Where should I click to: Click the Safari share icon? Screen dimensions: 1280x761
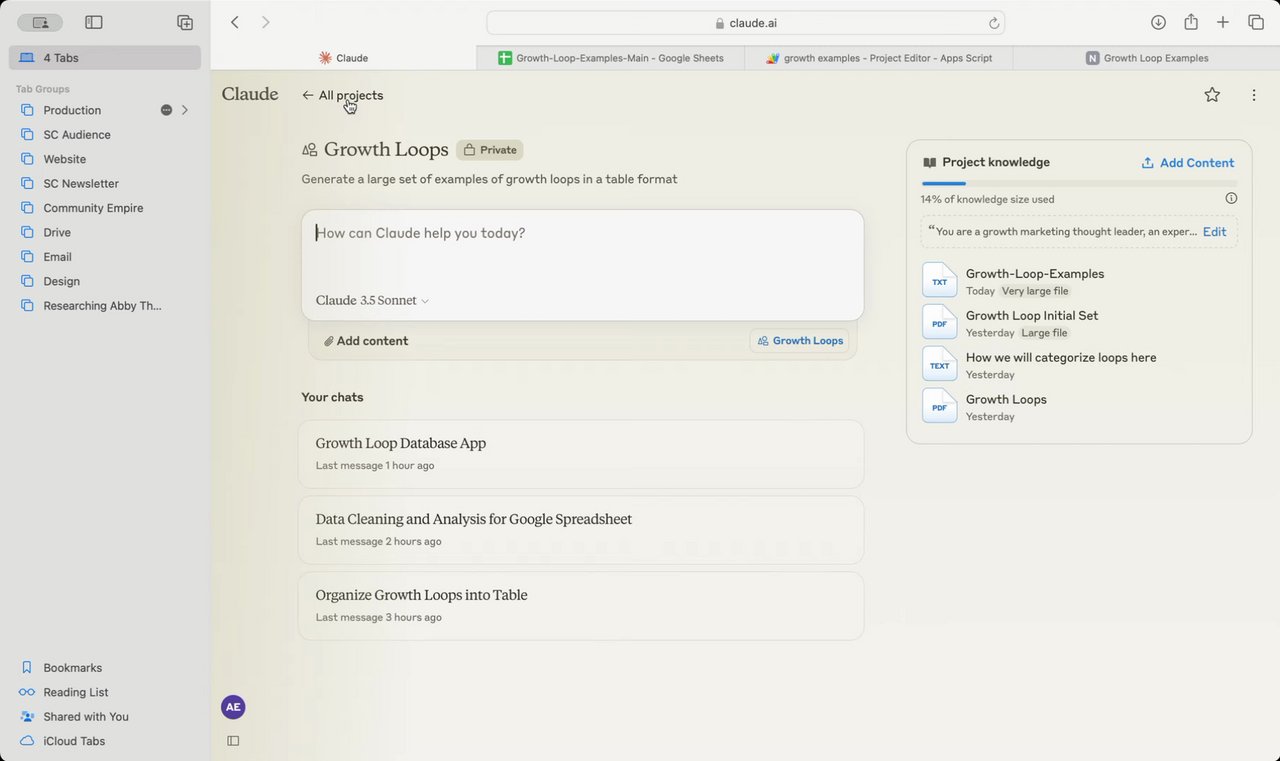point(1191,22)
